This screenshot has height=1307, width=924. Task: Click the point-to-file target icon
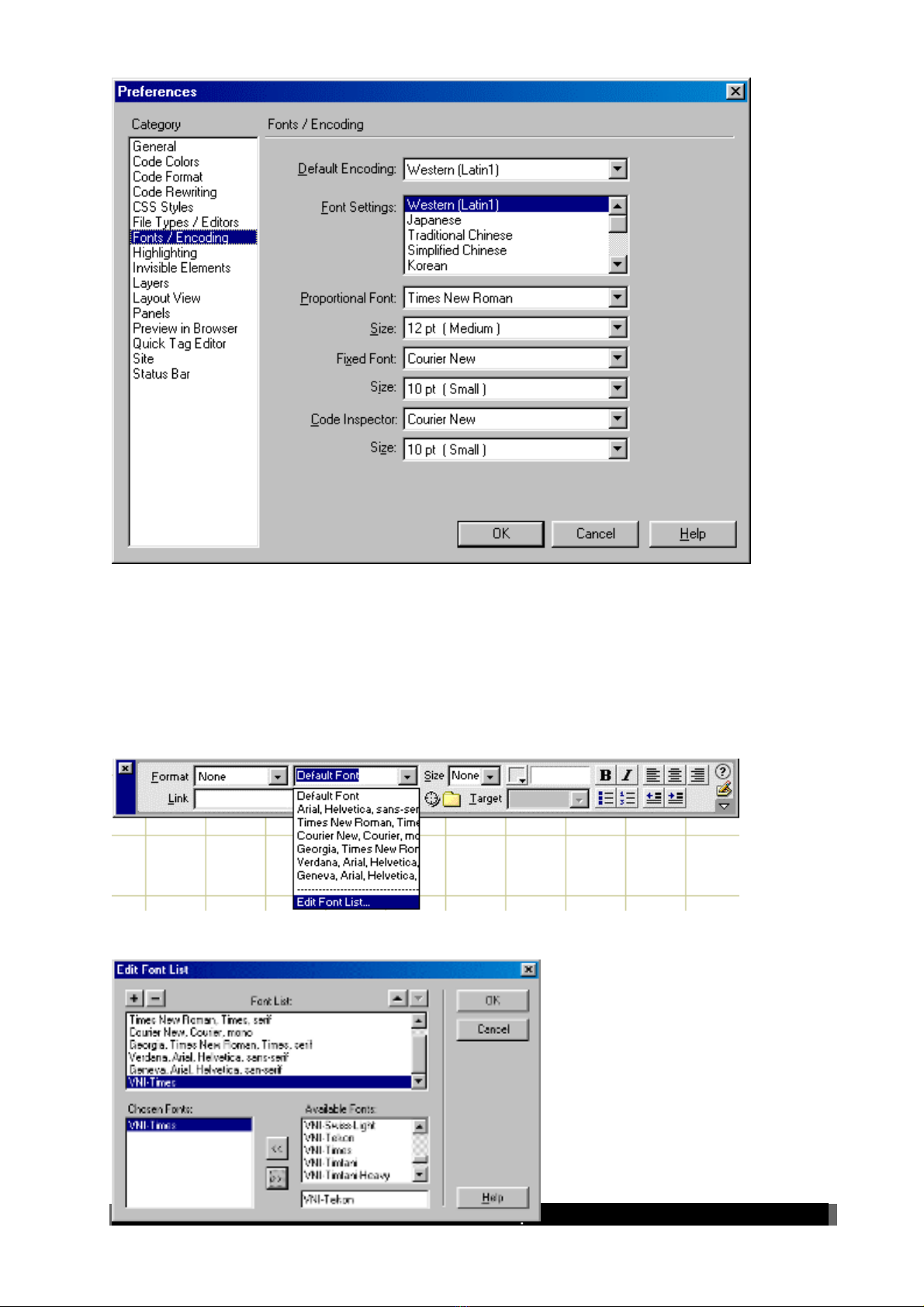pos(432,799)
